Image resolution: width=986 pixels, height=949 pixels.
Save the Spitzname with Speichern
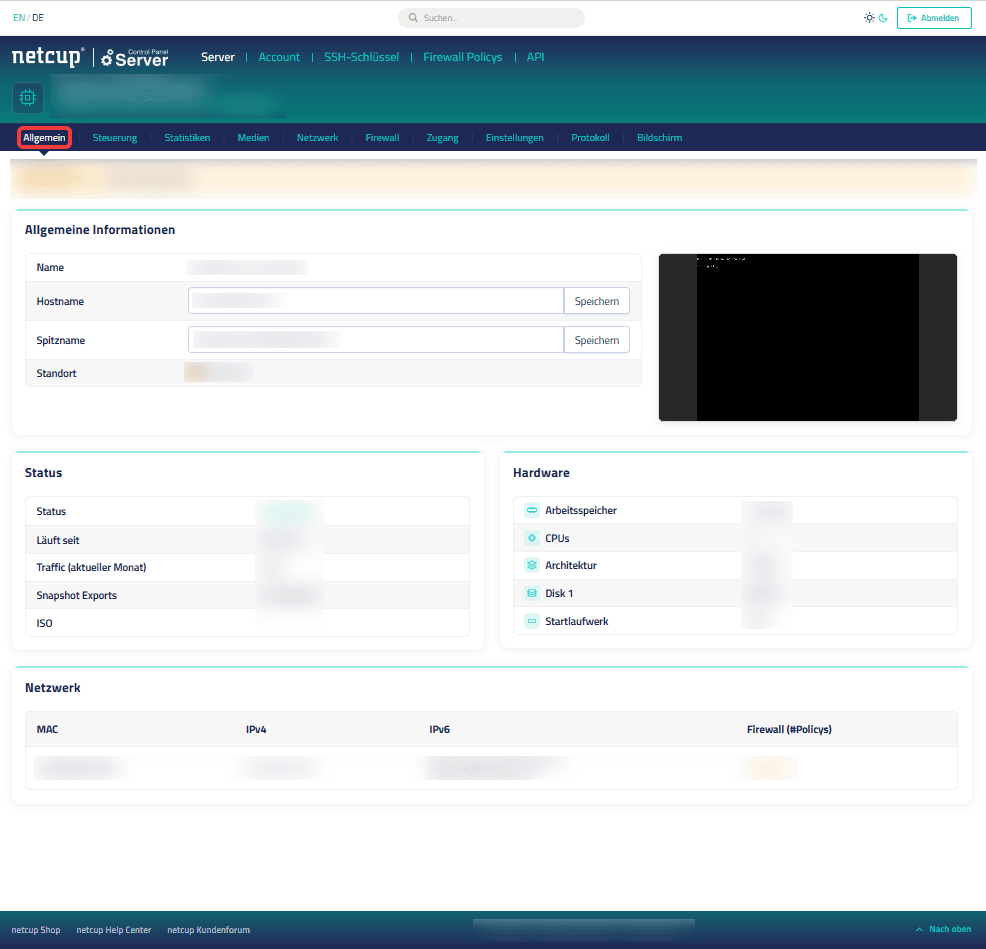point(597,340)
